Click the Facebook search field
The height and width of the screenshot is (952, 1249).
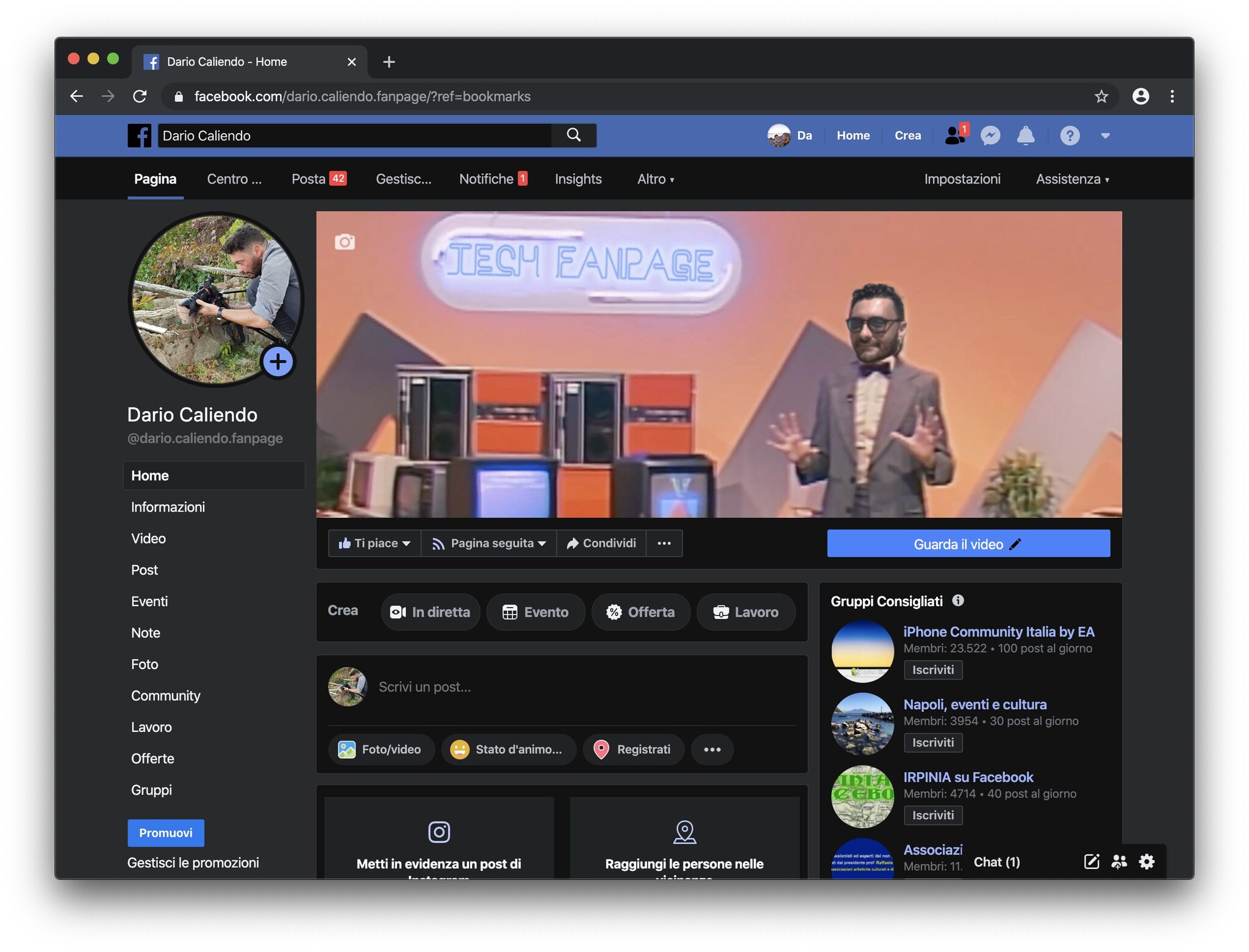[x=354, y=135]
